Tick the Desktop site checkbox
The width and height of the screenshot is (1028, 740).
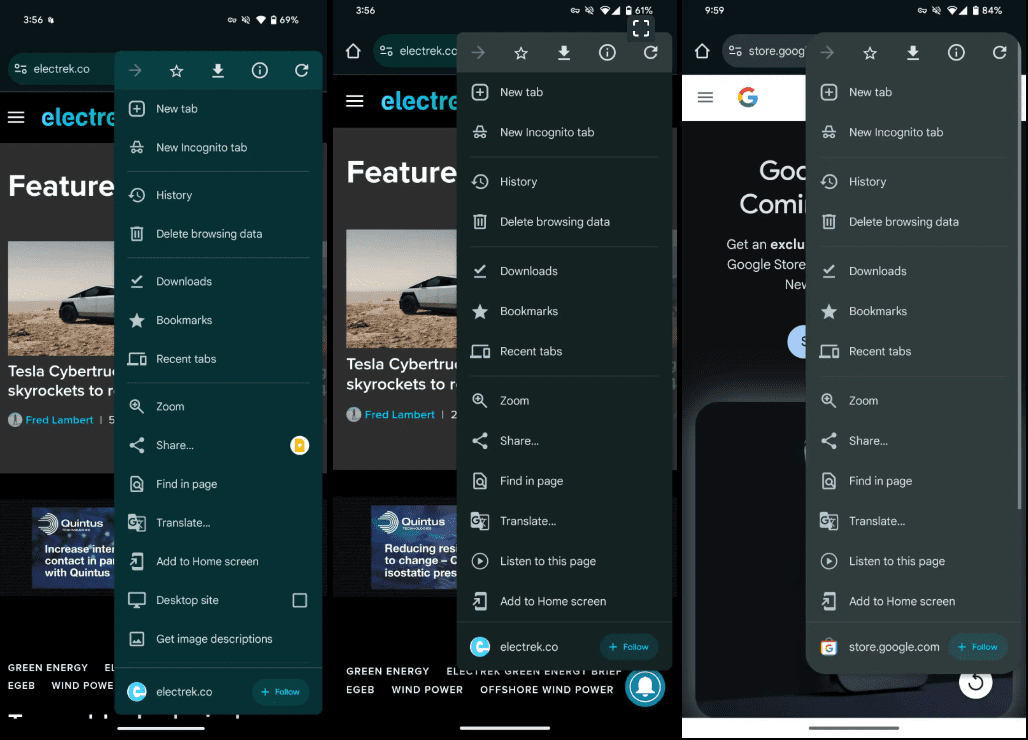coord(299,600)
